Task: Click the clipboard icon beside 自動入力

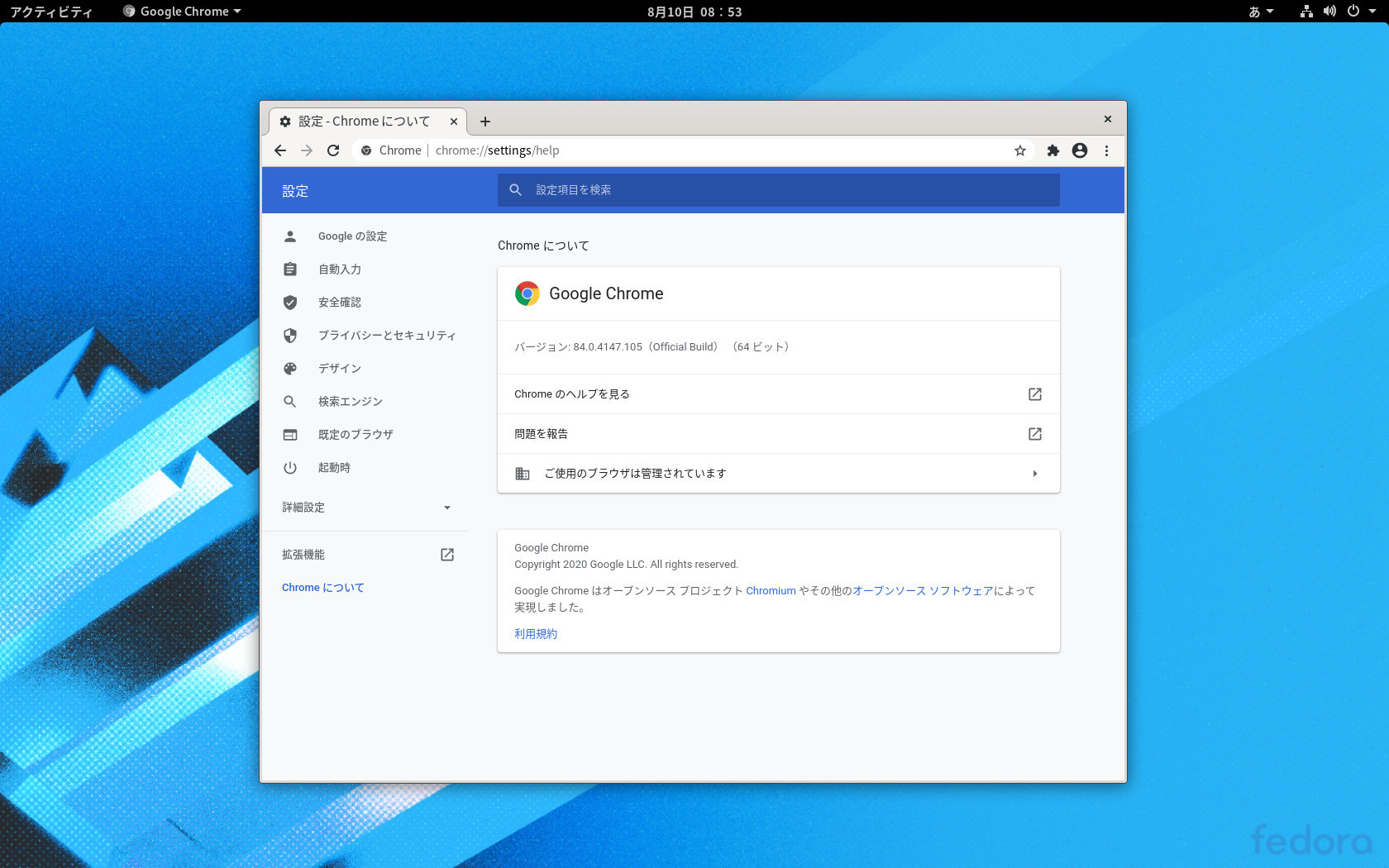Action: [290, 269]
